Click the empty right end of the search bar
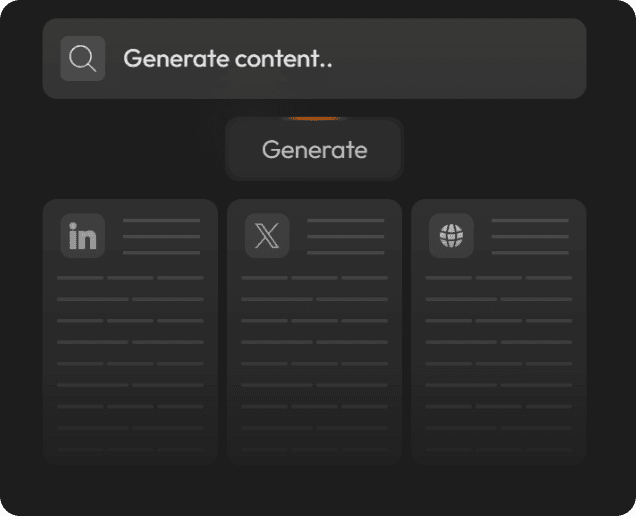This screenshot has height=516, width=636. [520, 59]
